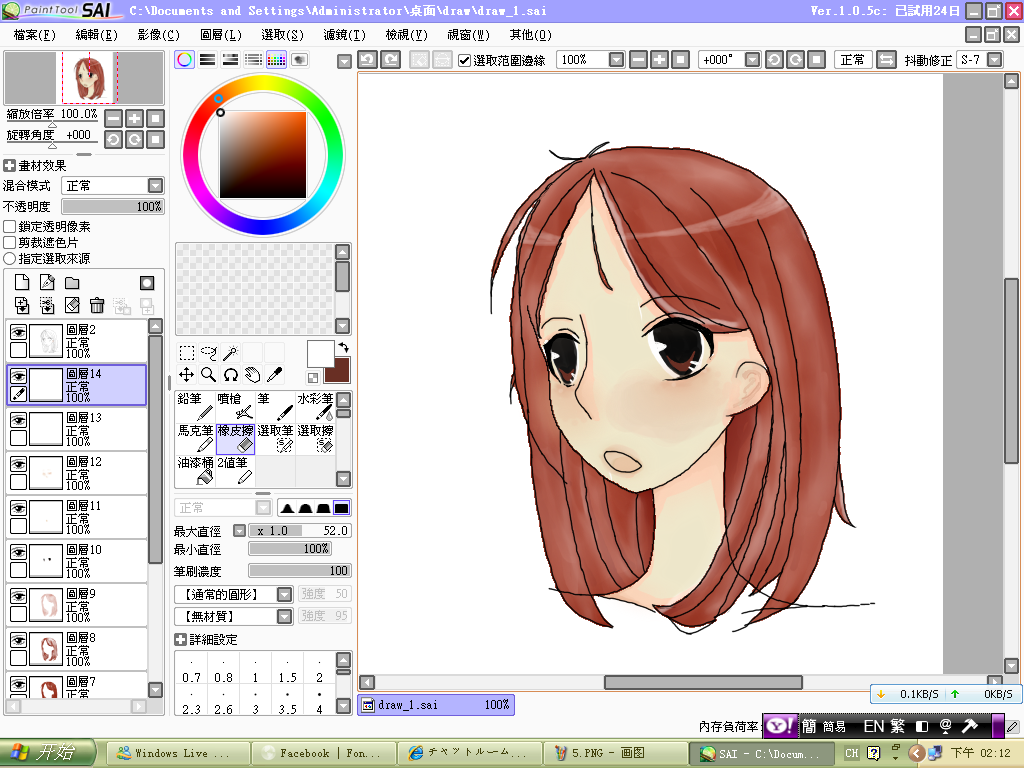The width and height of the screenshot is (1024, 768).
Task: Open the 抖動修正 S-7 dropdown
Action: click(994, 60)
